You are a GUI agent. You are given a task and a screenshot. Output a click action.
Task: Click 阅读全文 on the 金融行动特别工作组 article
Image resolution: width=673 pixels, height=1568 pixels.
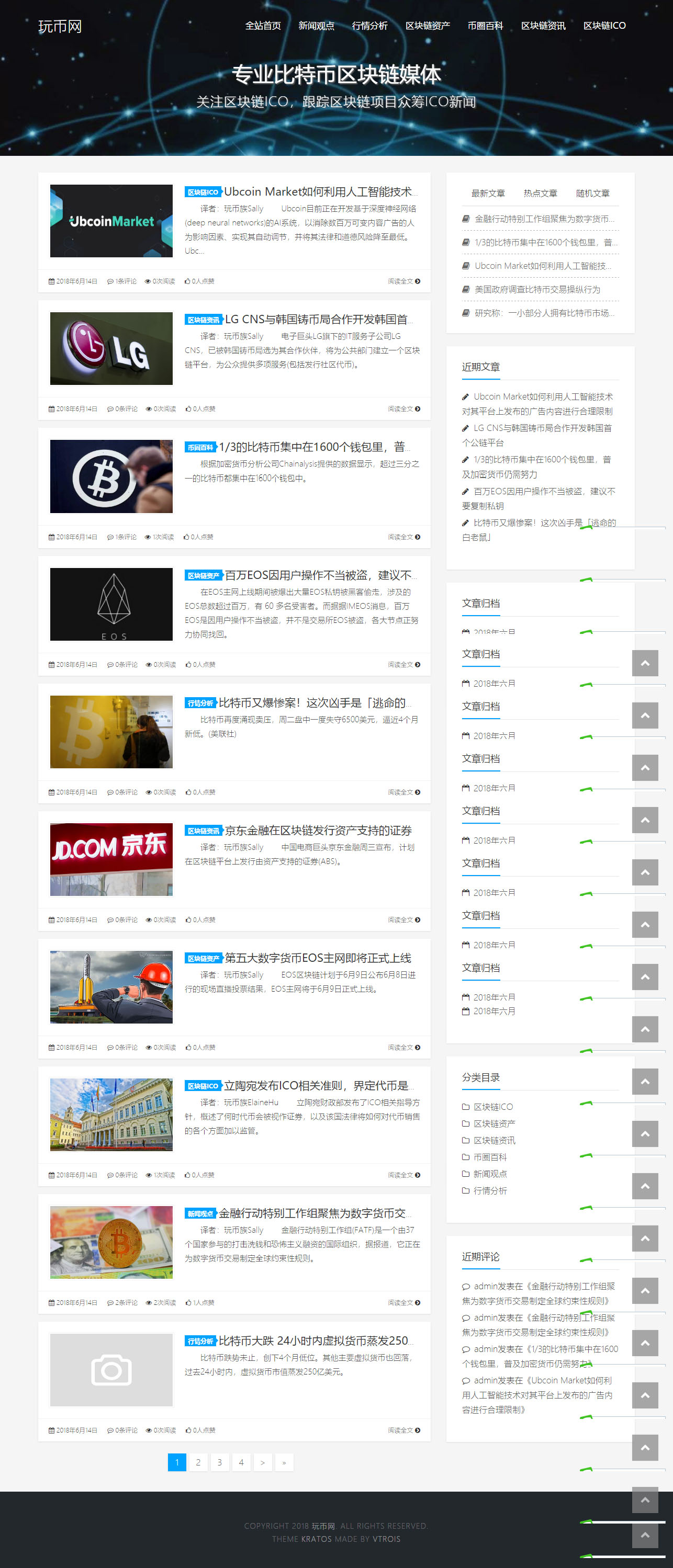[404, 1303]
